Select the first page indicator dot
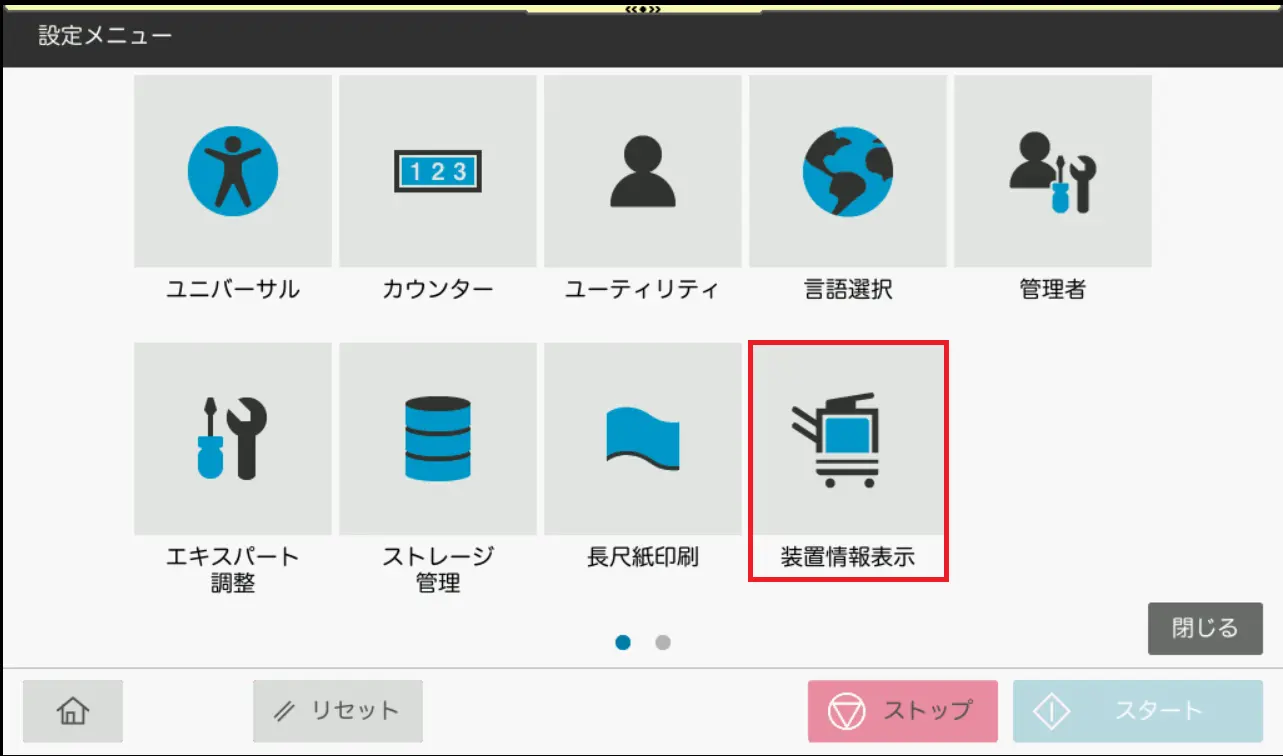Viewport: 1283px width, 756px height. coord(623,643)
